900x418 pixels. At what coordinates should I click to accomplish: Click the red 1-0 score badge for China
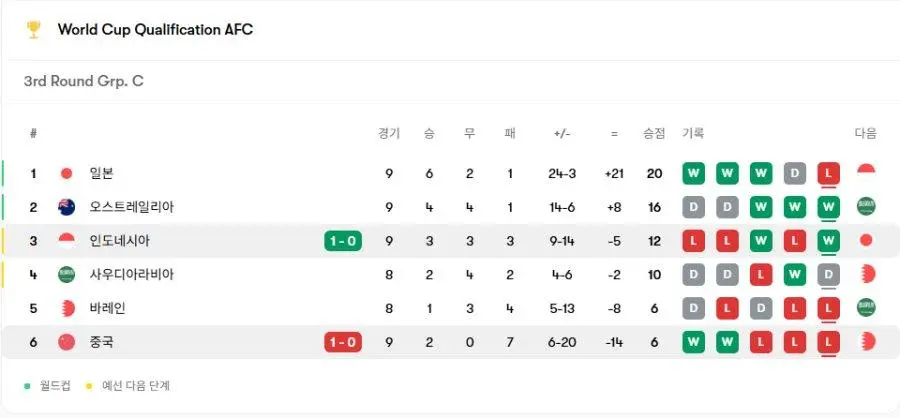click(343, 343)
